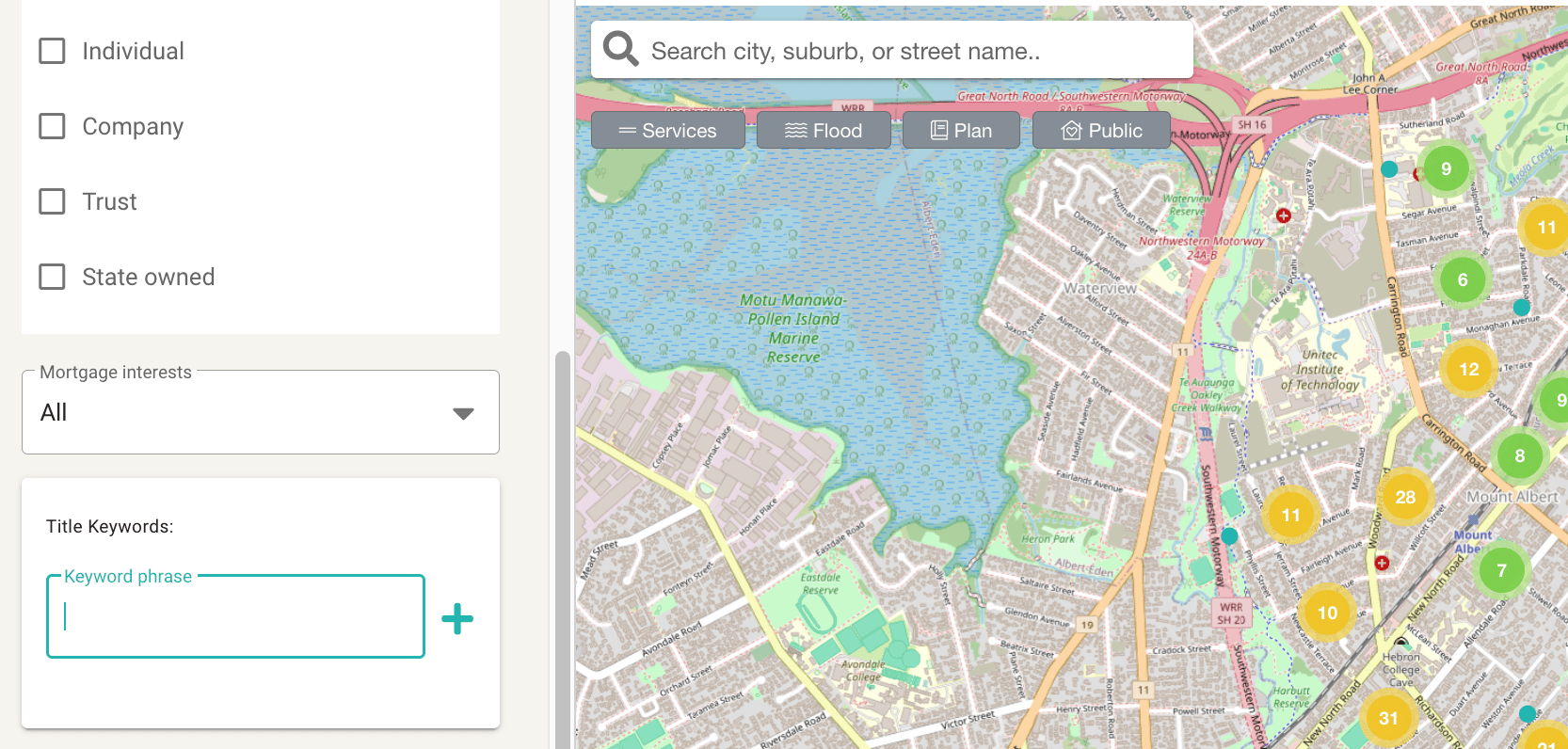Viewport: 1568px width, 749px height.
Task: Enable the Trust checkbox
Action: coord(52,201)
